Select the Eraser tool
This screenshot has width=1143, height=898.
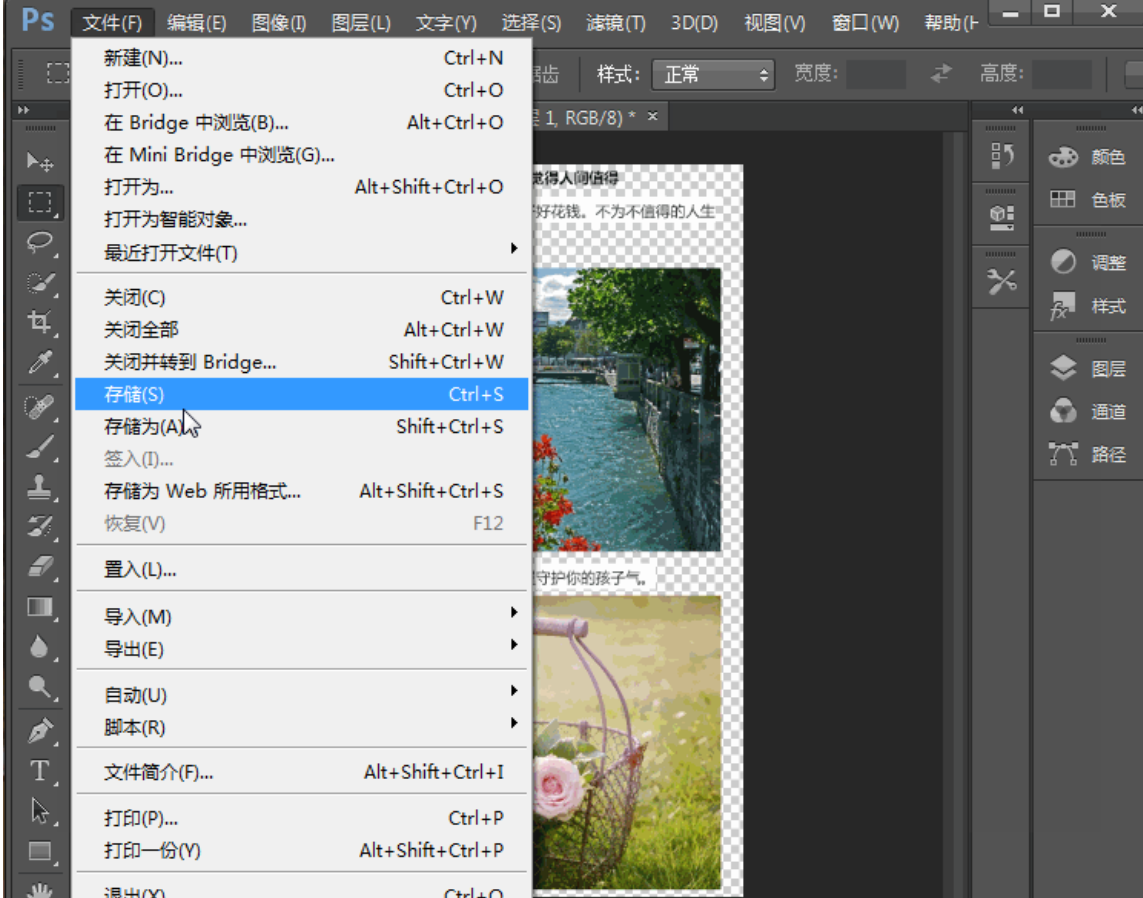coord(39,566)
